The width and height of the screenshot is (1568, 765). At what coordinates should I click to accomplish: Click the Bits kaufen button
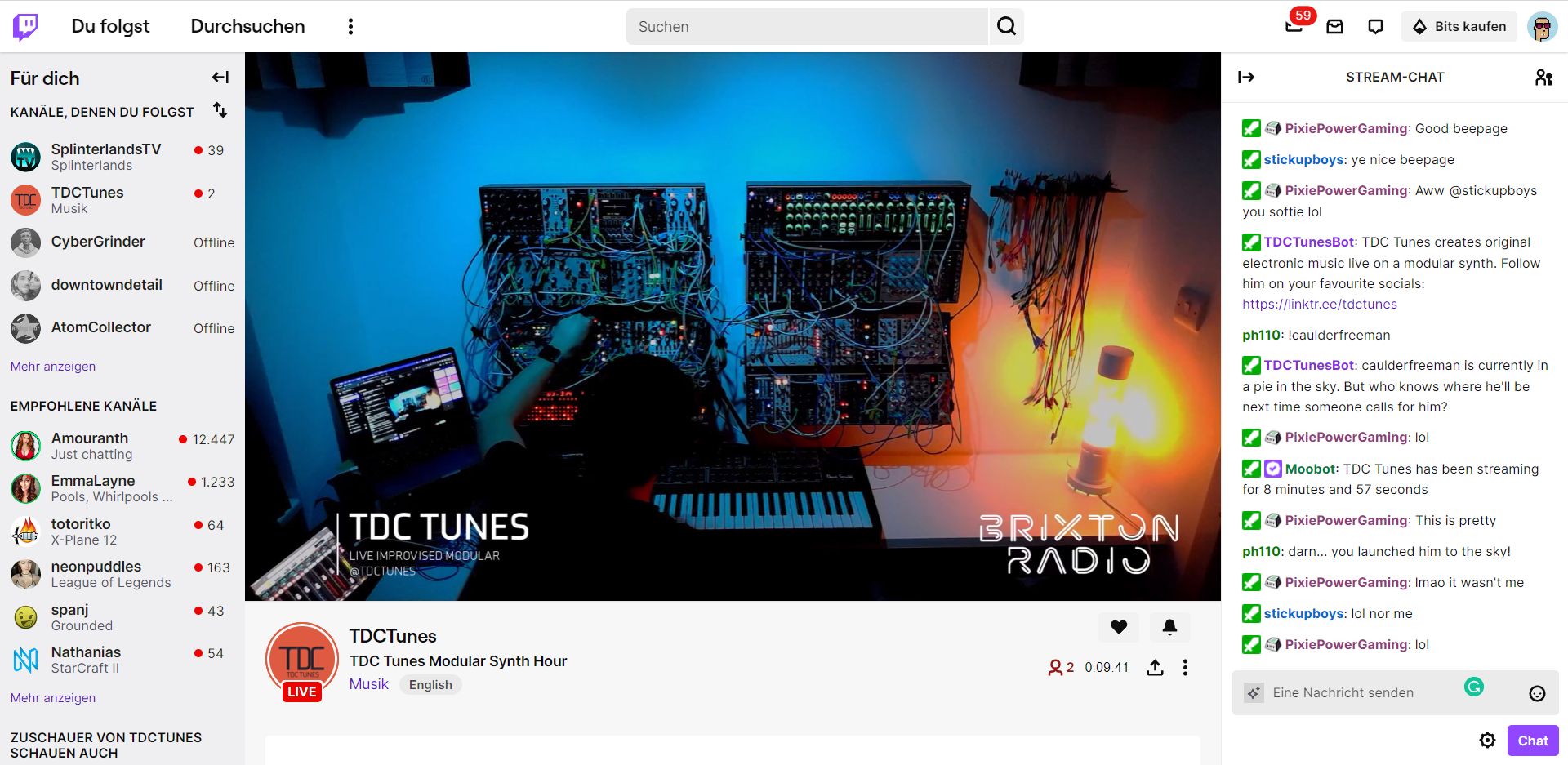[x=1459, y=27]
